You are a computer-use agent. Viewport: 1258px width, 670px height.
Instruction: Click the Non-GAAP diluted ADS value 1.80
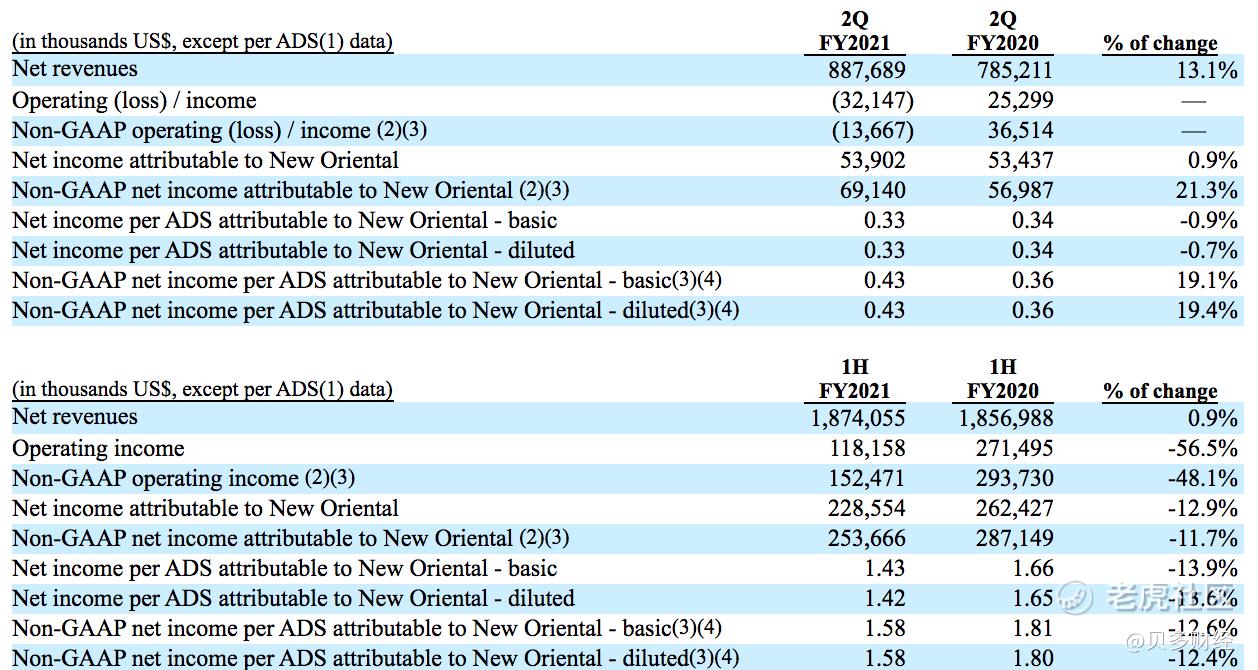click(x=1033, y=657)
